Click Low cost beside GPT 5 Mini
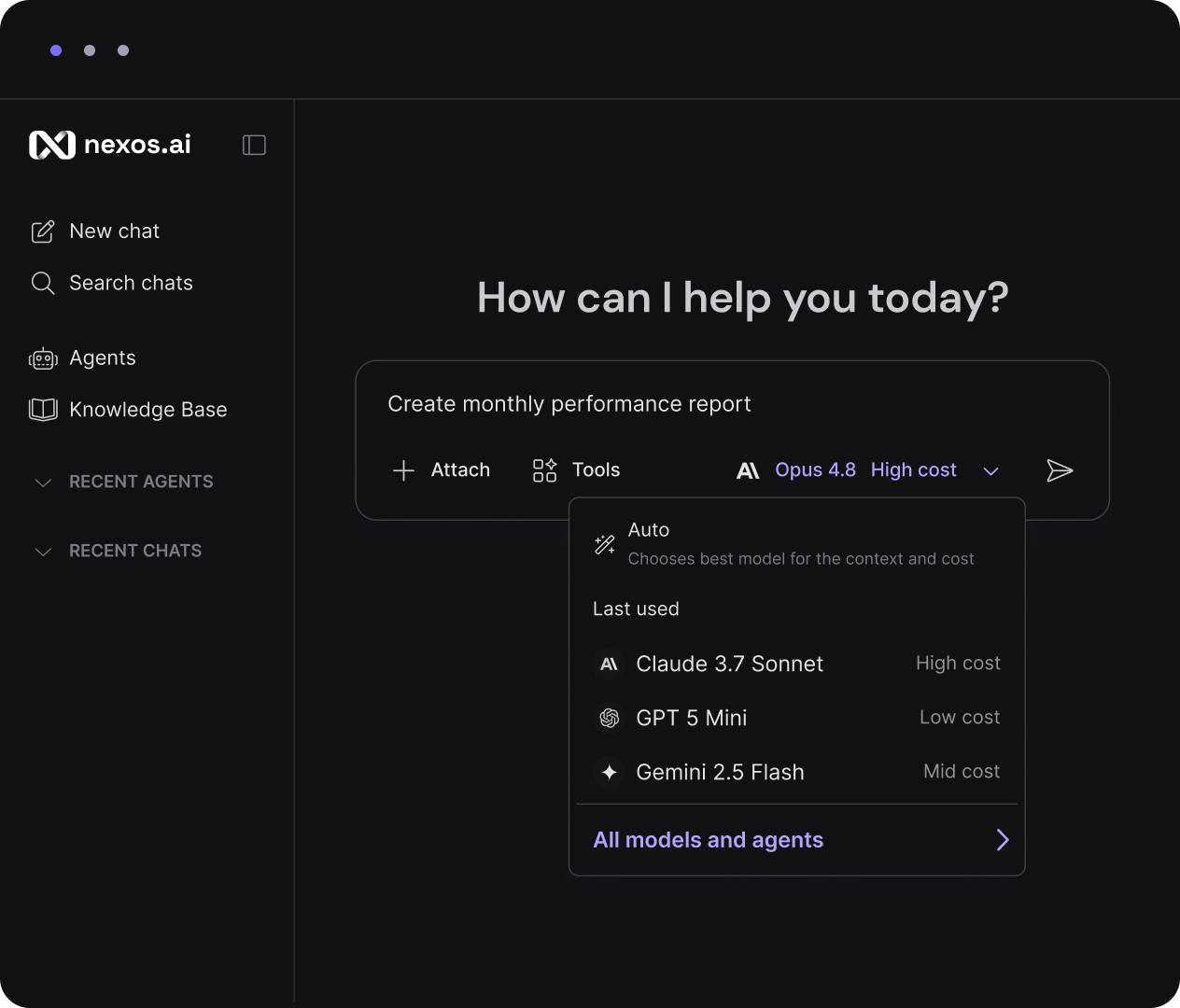Image resolution: width=1180 pixels, height=1008 pixels. (960, 717)
